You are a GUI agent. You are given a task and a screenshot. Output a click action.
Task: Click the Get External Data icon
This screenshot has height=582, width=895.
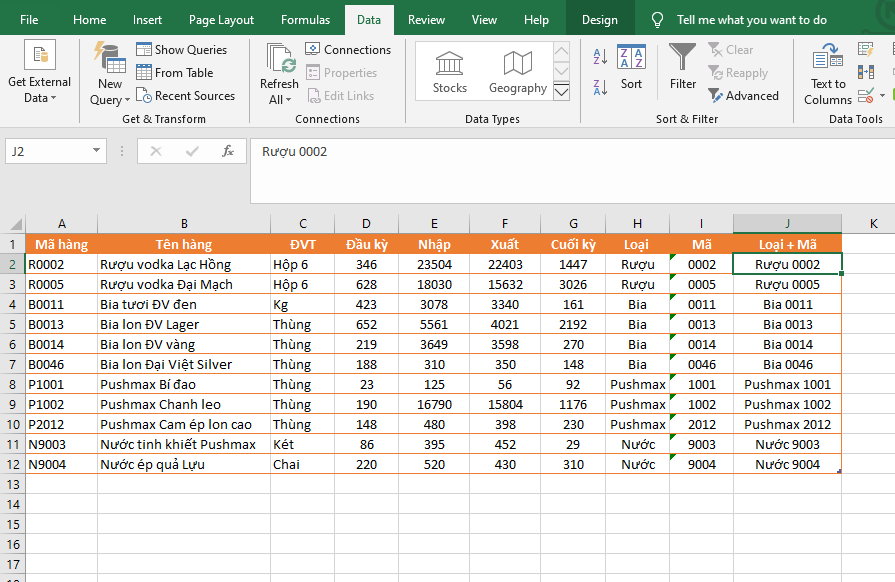[40, 56]
